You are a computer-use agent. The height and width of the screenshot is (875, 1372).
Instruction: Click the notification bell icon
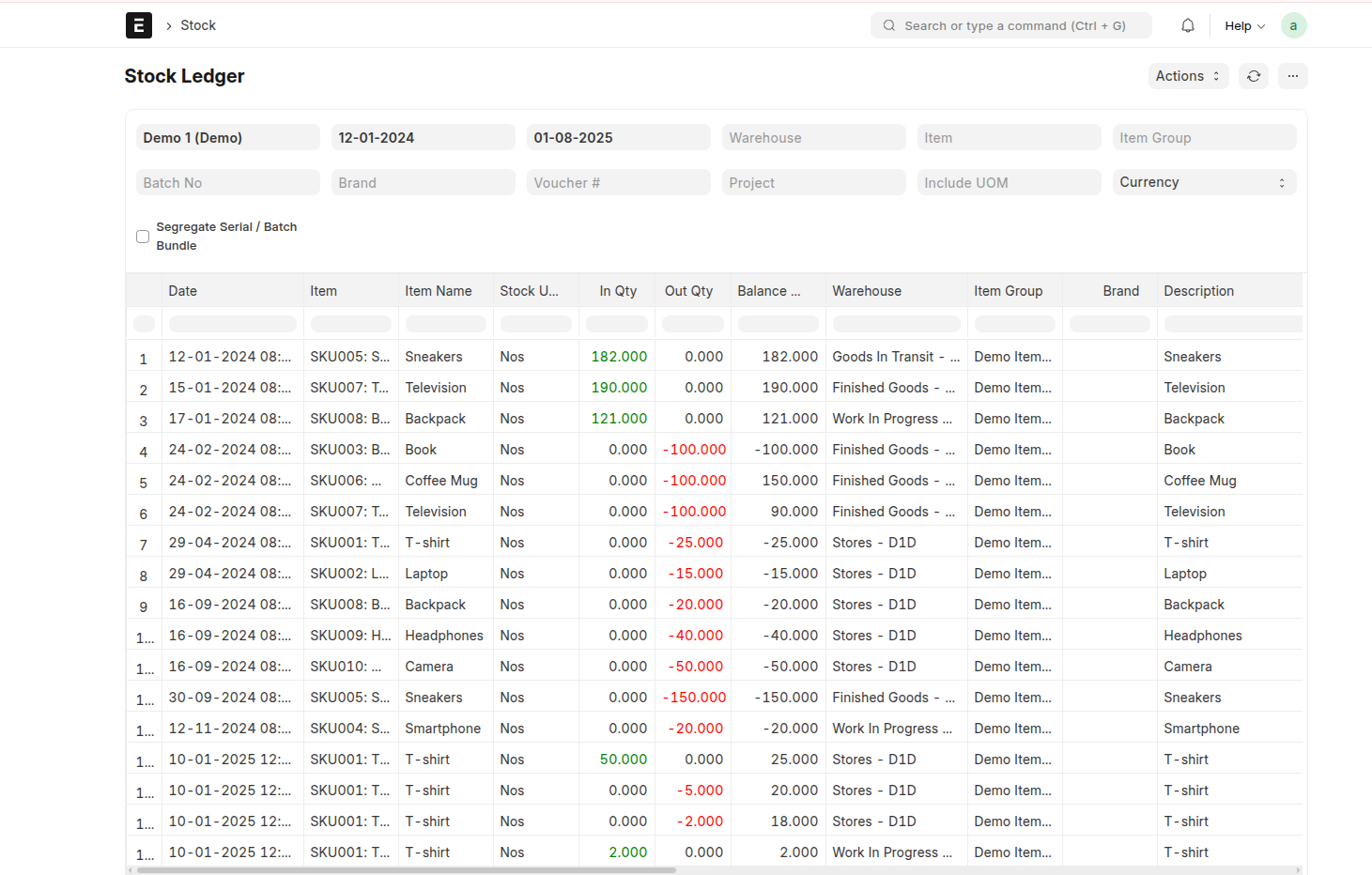point(1187,25)
